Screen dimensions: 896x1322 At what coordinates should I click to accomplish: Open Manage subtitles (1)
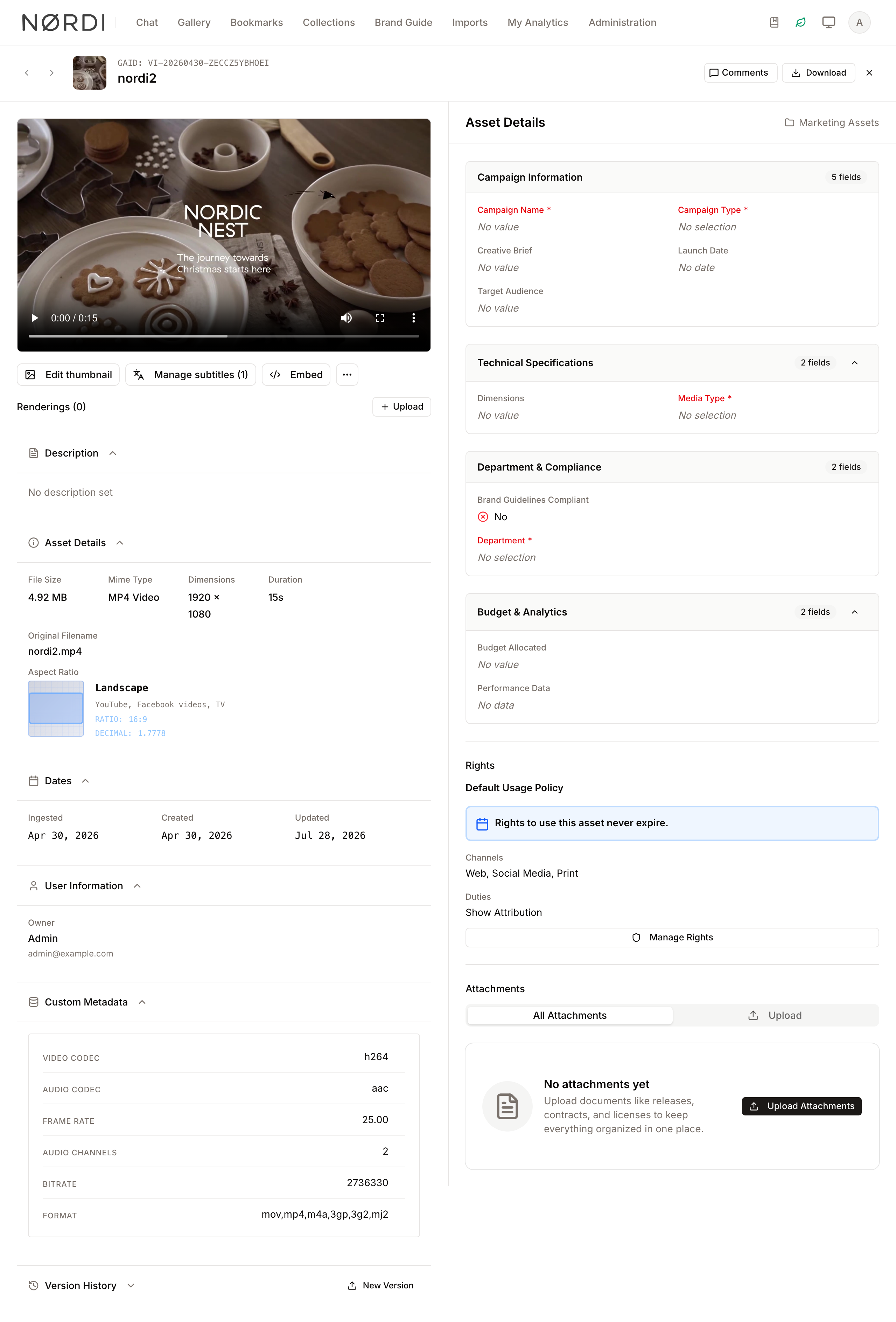click(x=190, y=375)
